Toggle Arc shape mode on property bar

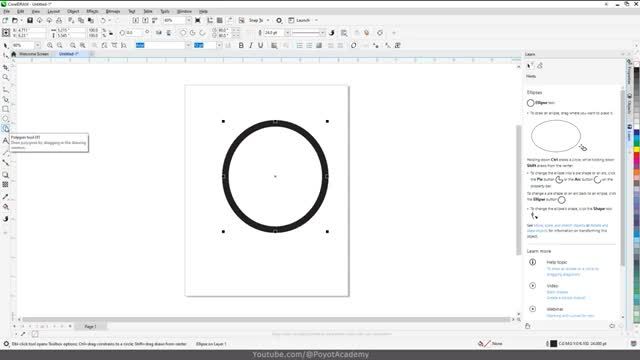pyautogui.click(x=202, y=33)
